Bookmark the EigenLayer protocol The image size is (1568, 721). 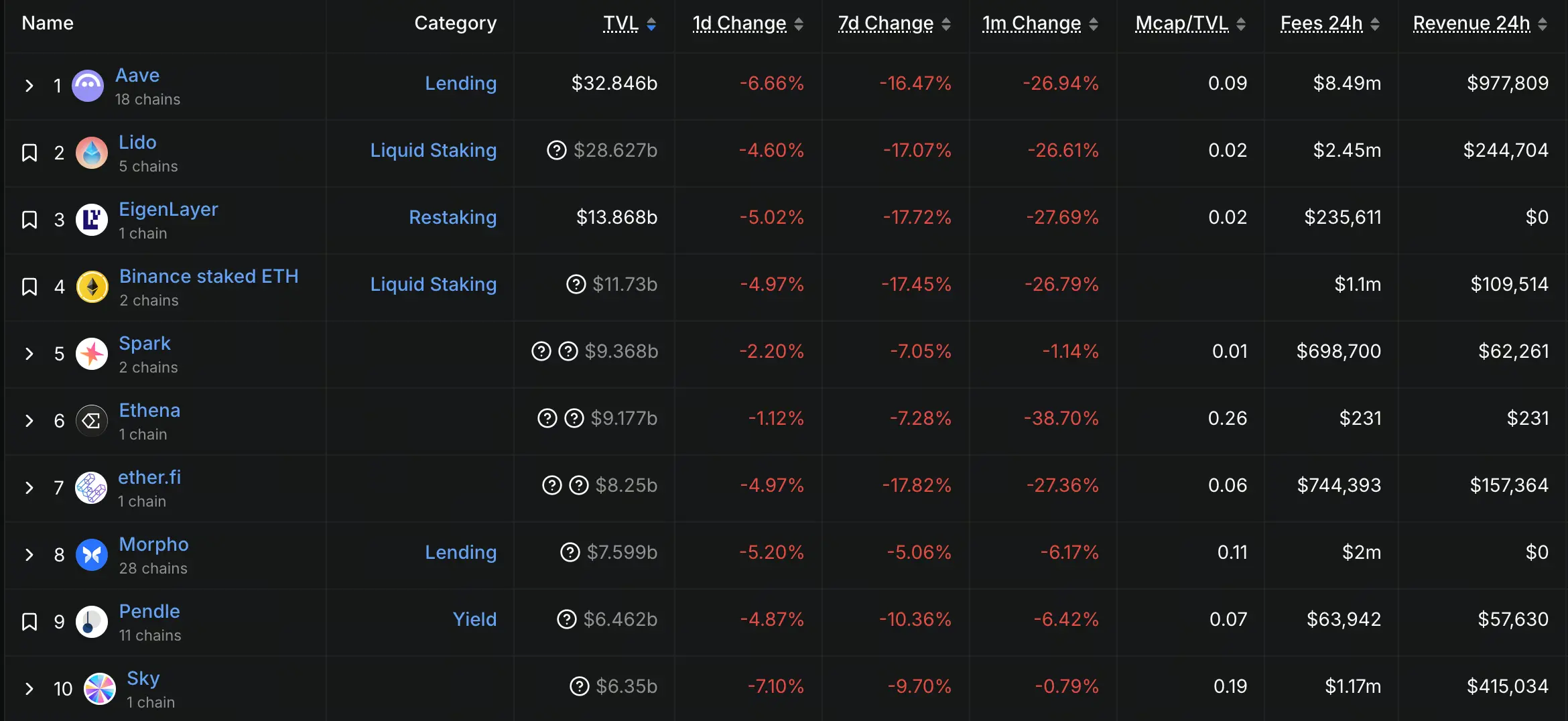tap(29, 219)
